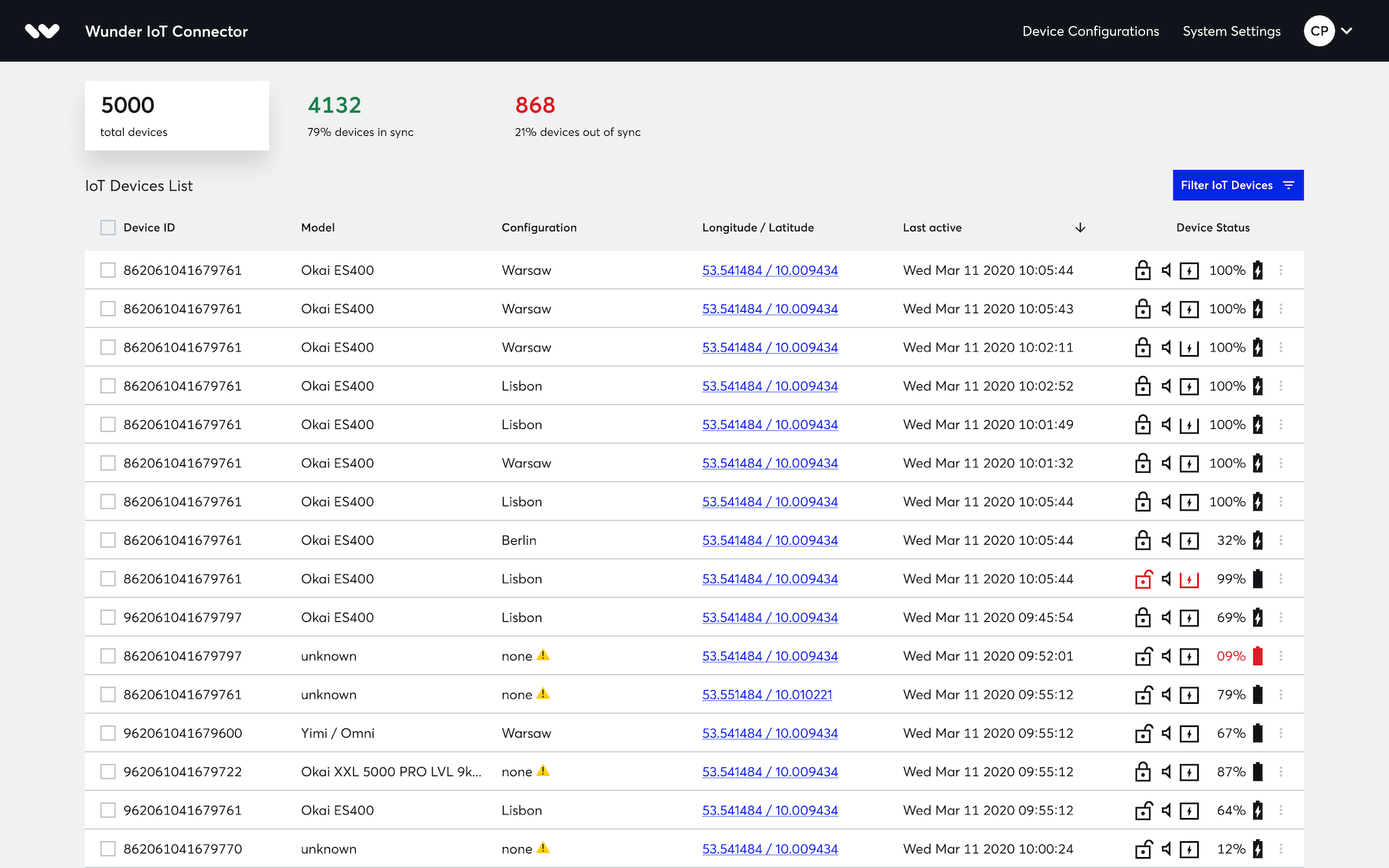Click the 5000 total devices card
The height and width of the screenshot is (868, 1389).
click(177, 116)
